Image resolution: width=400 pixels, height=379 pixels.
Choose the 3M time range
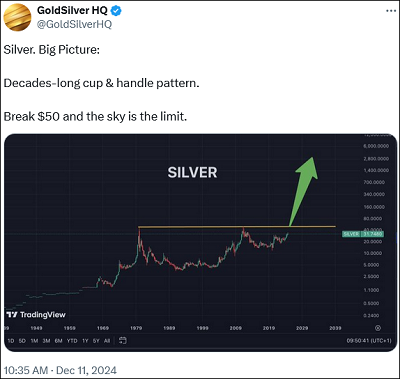(x=46, y=341)
